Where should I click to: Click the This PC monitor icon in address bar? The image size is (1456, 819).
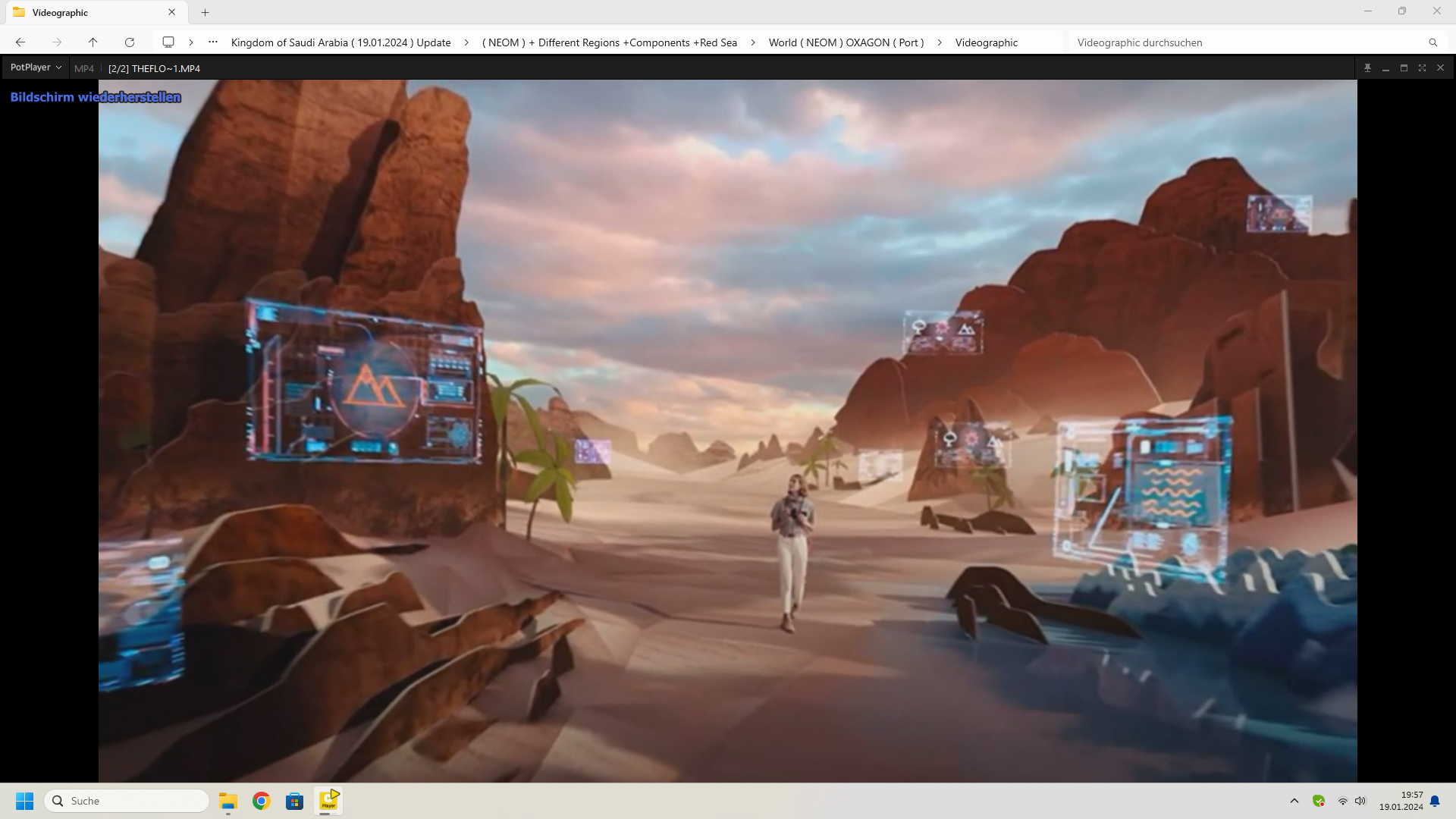coord(168,42)
